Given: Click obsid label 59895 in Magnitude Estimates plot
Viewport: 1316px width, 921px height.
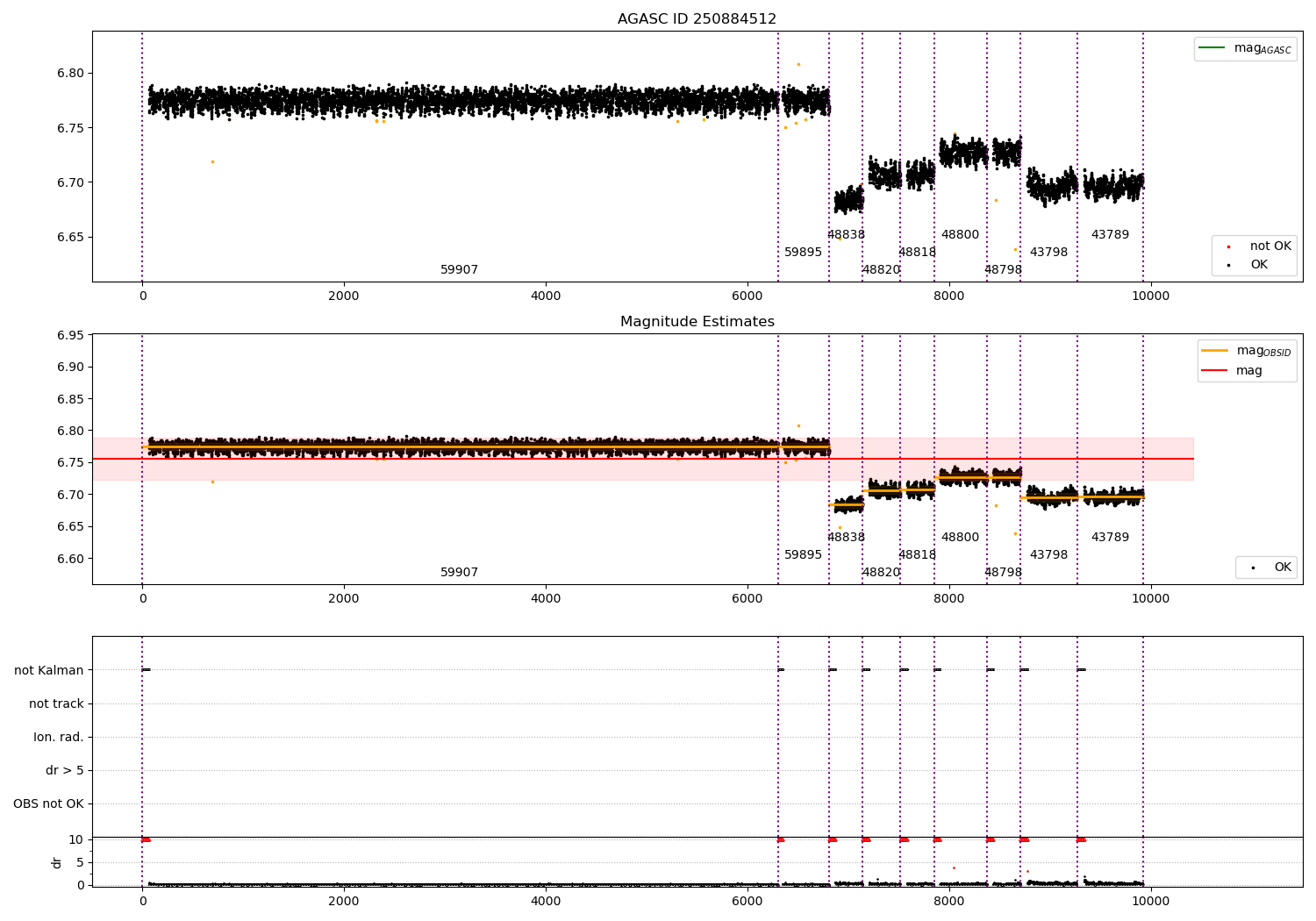Looking at the screenshot, I should [803, 555].
